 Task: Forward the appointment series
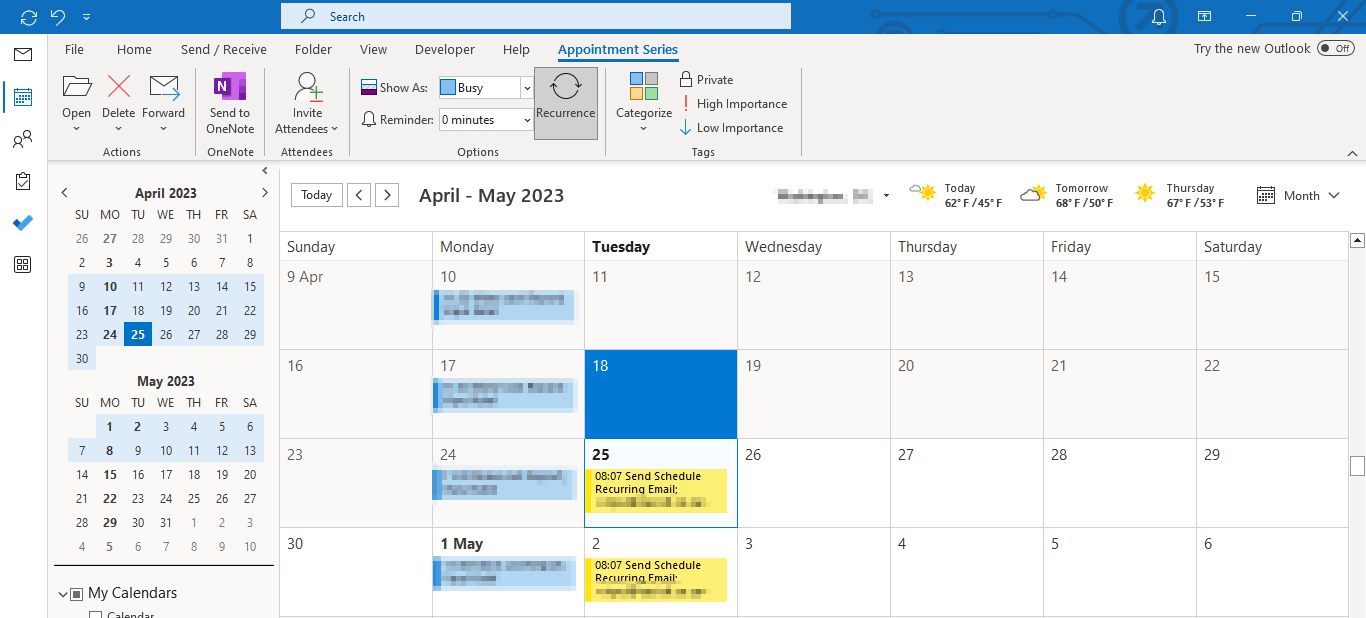point(163,100)
